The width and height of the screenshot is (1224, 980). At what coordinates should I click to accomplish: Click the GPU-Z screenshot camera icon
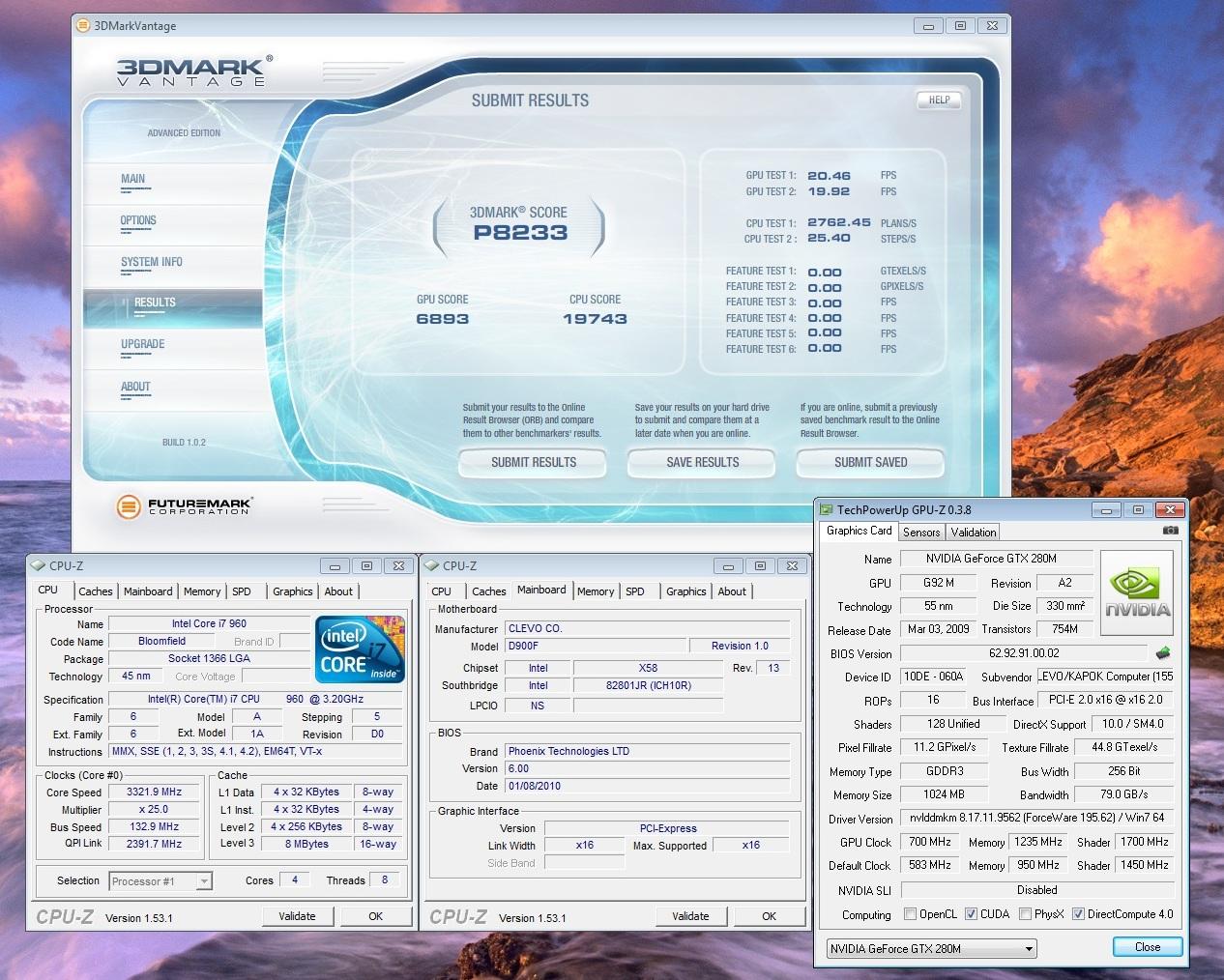[1170, 531]
